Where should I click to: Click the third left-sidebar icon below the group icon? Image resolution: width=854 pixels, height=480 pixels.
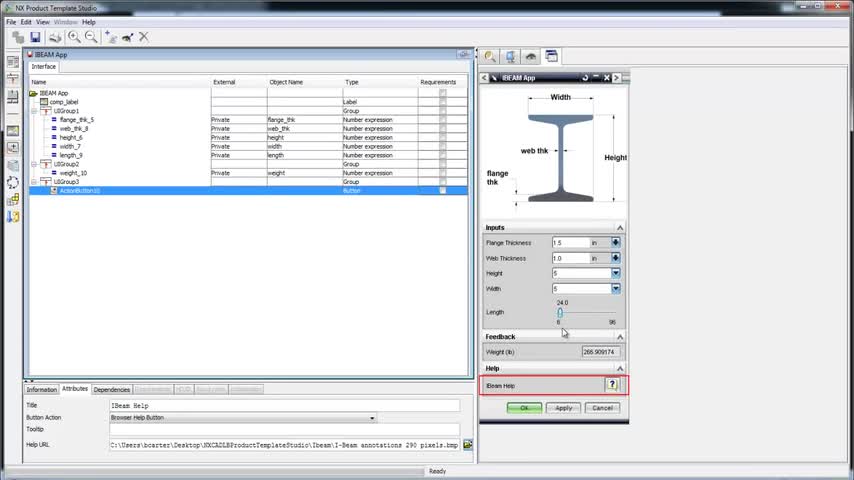click(13, 96)
